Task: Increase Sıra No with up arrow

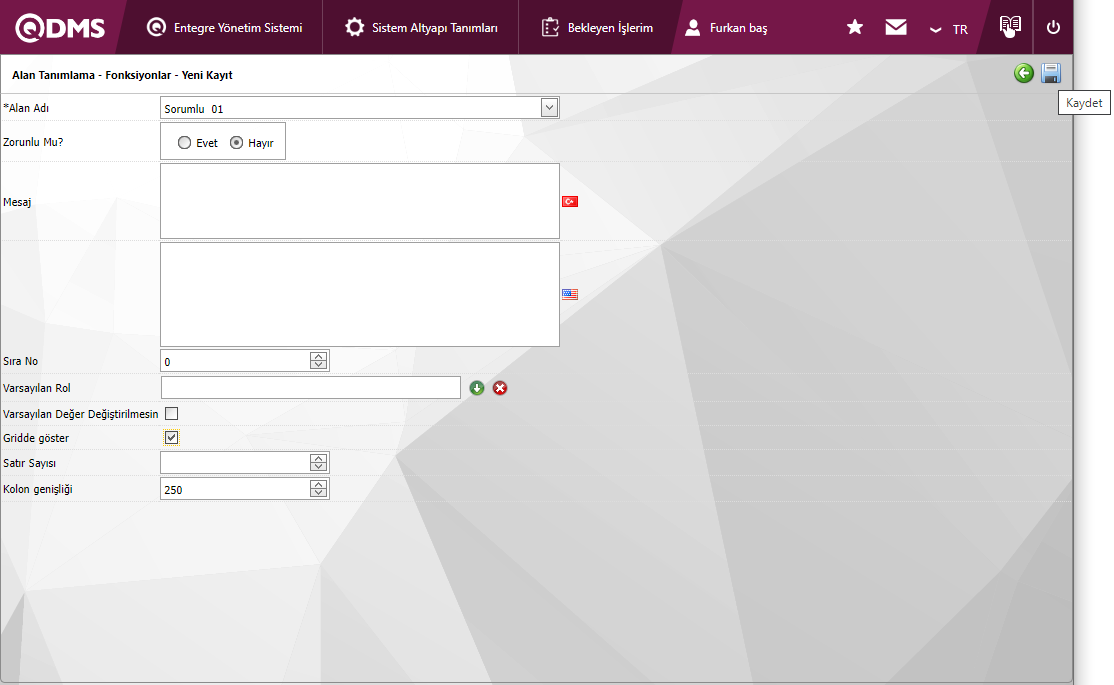Action: pos(318,357)
